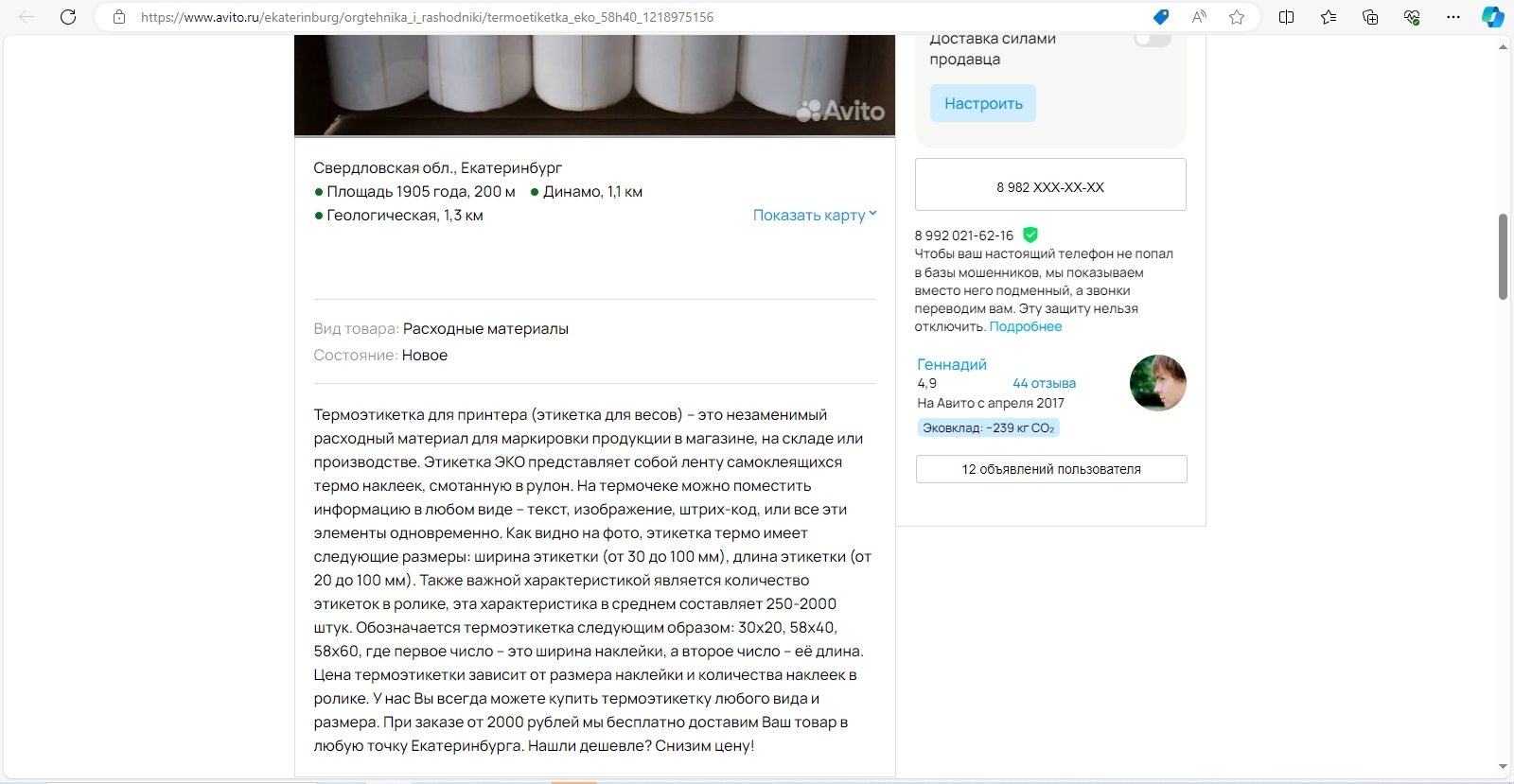Click the product photo of label rolls
The height and width of the screenshot is (784, 1514).
(594, 85)
